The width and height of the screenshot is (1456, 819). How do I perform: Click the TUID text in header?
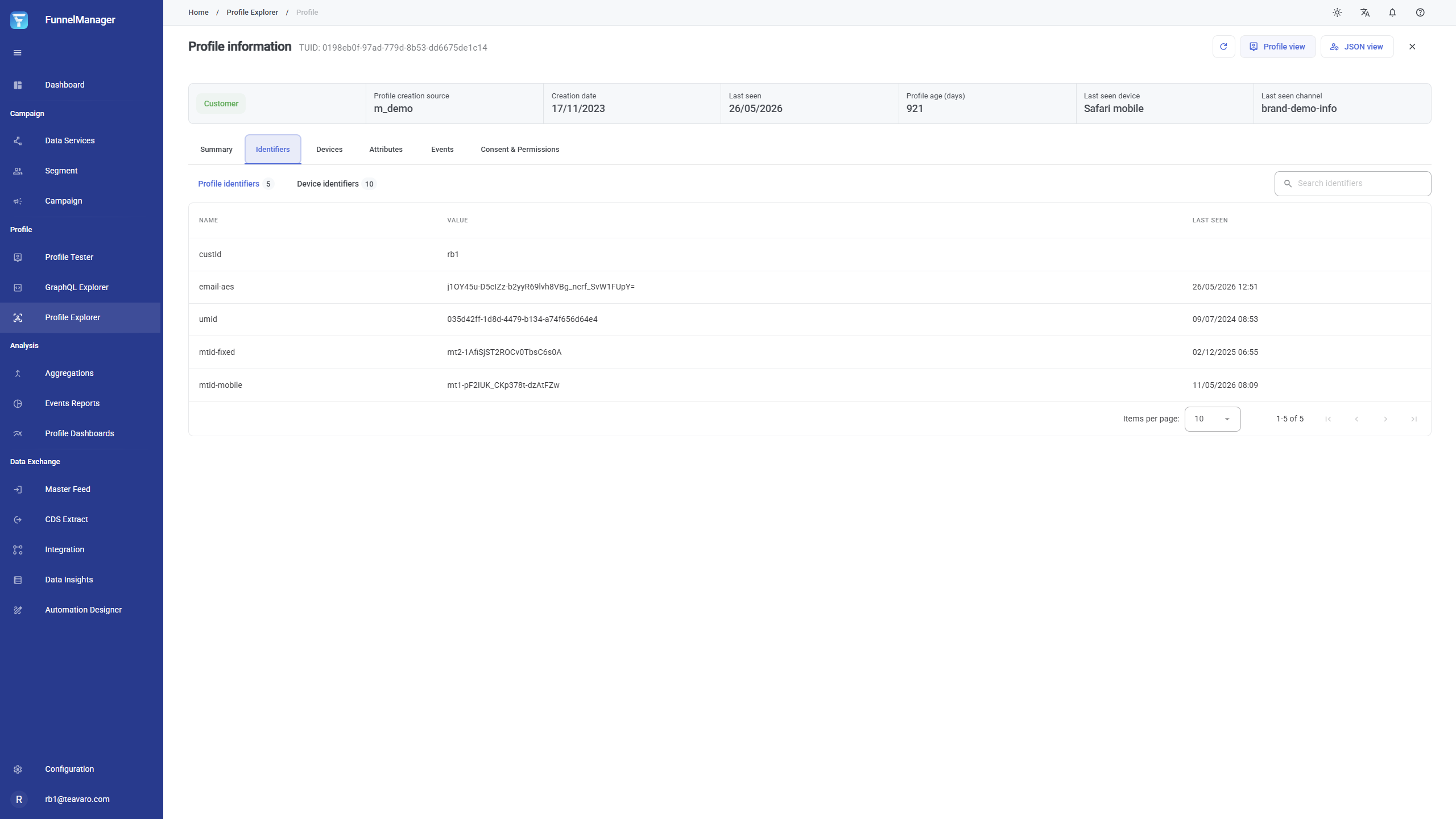tap(393, 48)
